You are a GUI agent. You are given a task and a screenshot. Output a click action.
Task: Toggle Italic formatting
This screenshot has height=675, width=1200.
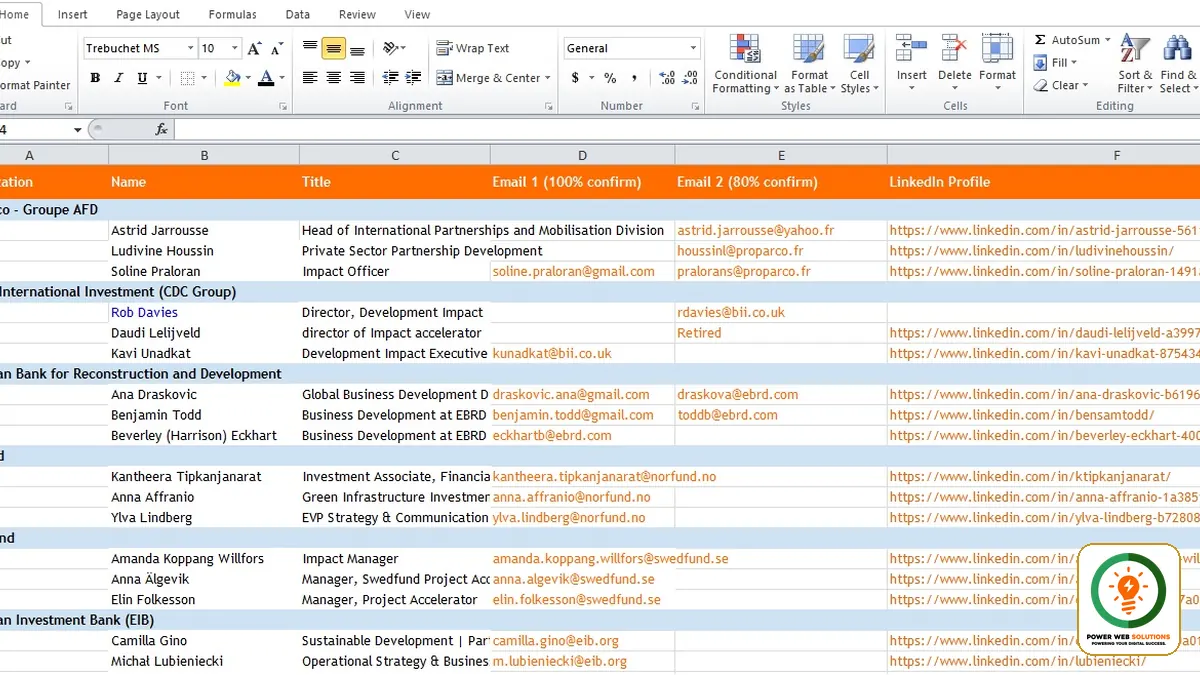pos(119,78)
